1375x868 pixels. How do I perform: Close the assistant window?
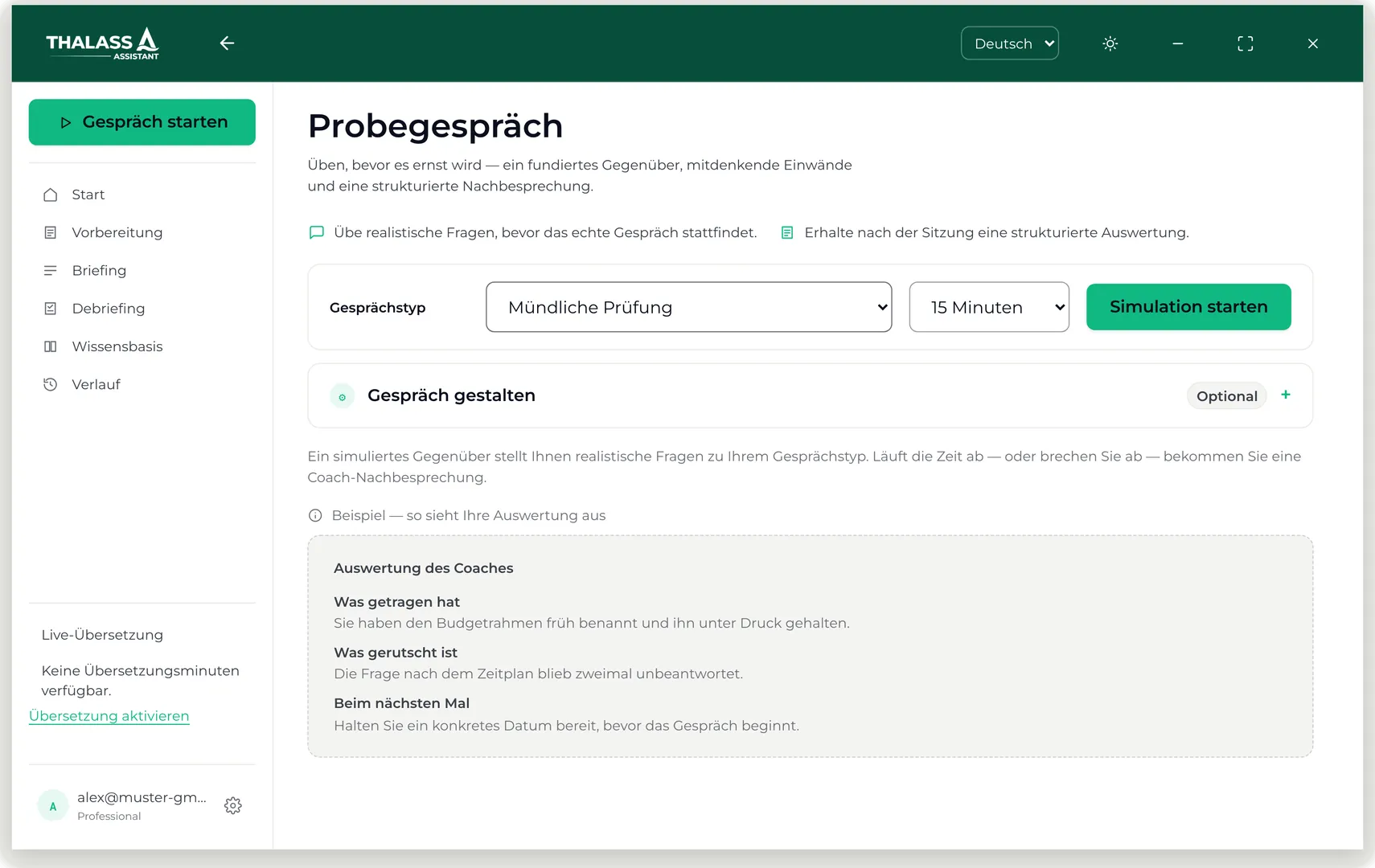[1313, 43]
